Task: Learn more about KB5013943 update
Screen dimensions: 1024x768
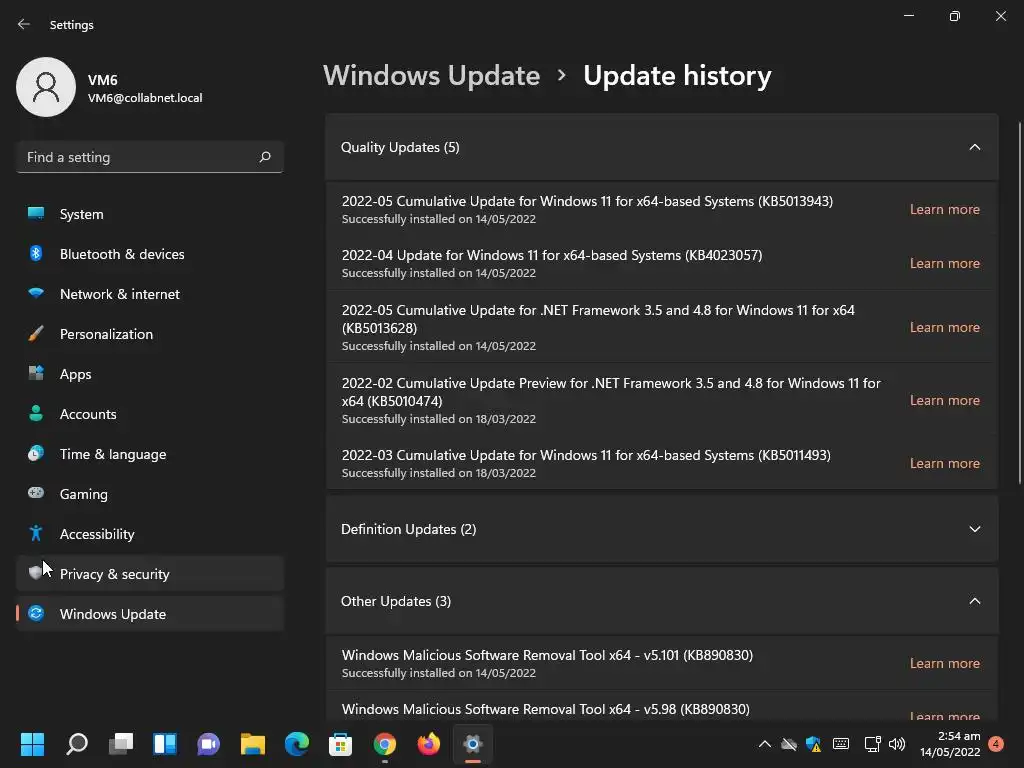Action: pyautogui.click(x=944, y=209)
